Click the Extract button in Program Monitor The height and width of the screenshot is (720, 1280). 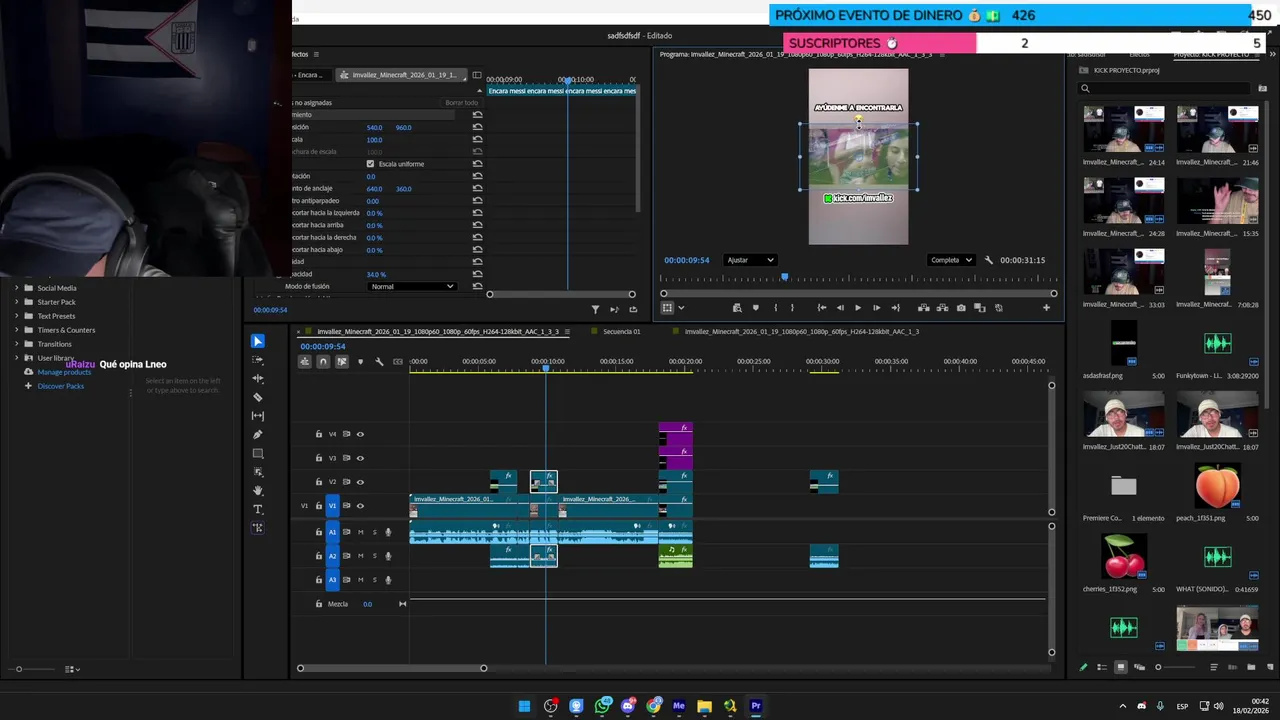coord(942,308)
